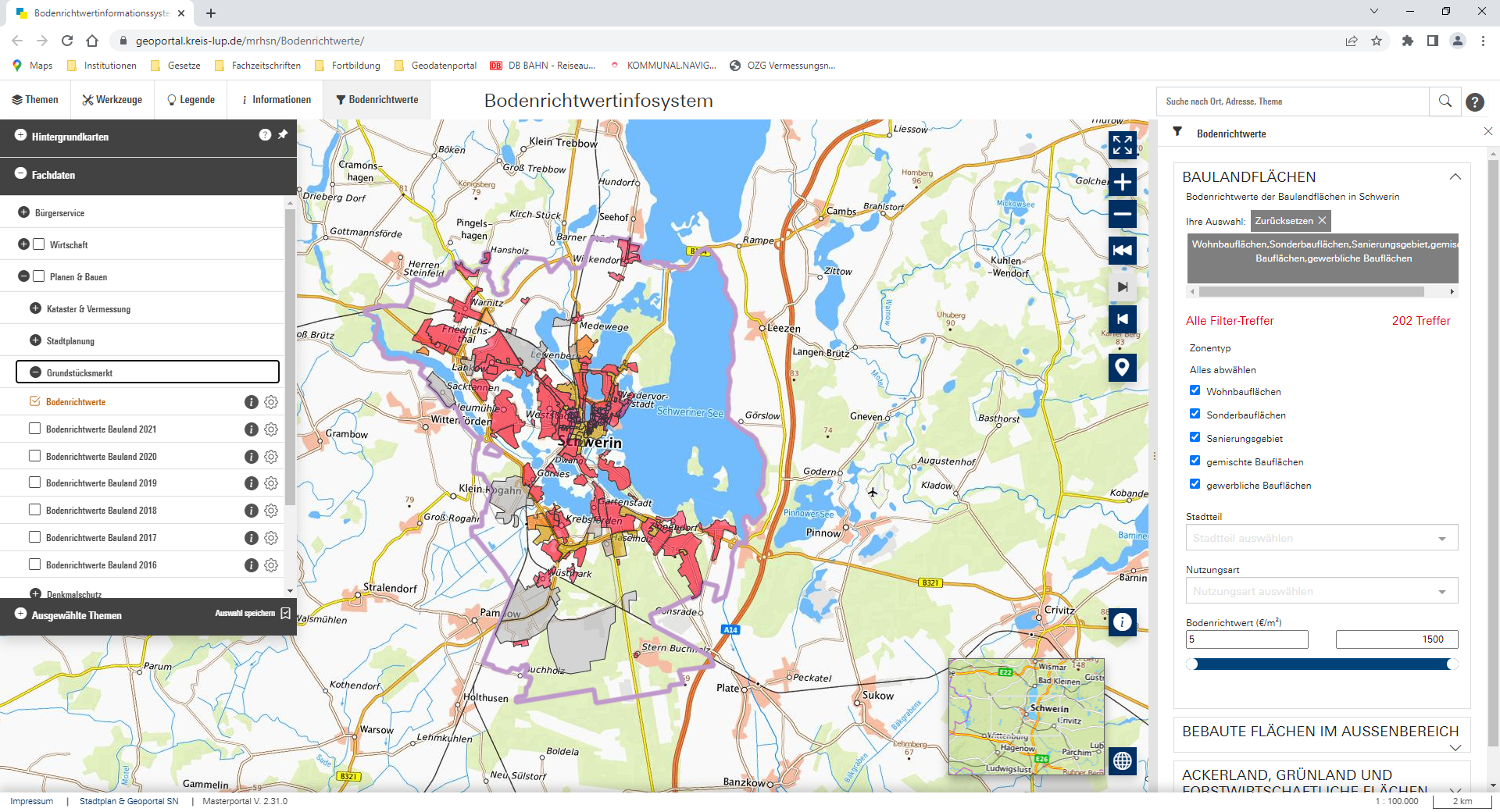Show info for Bodenrichtwerte Bauland 2019
The width and height of the screenshot is (1500, 812).
pos(252,483)
